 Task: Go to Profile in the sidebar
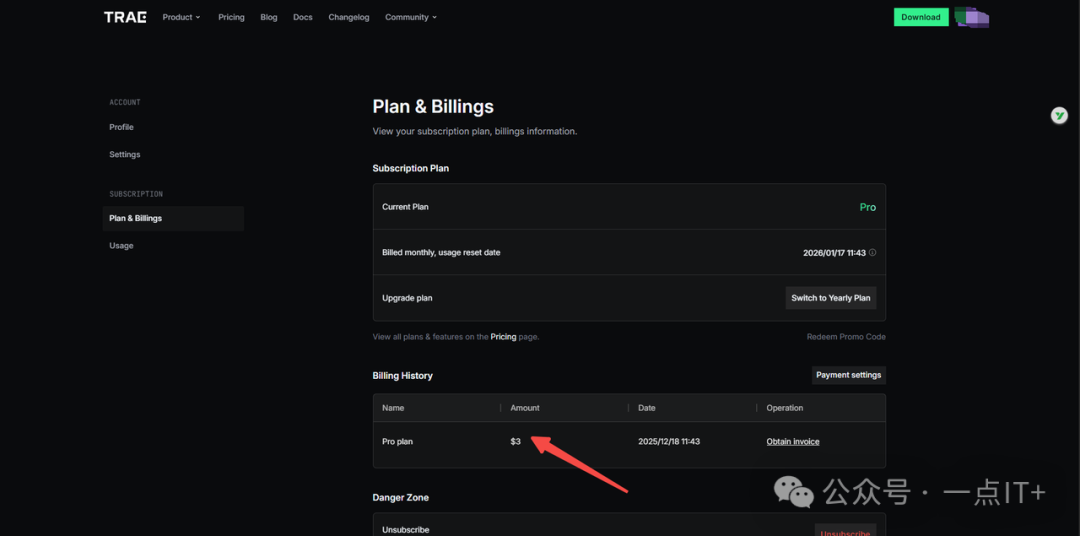pos(121,127)
